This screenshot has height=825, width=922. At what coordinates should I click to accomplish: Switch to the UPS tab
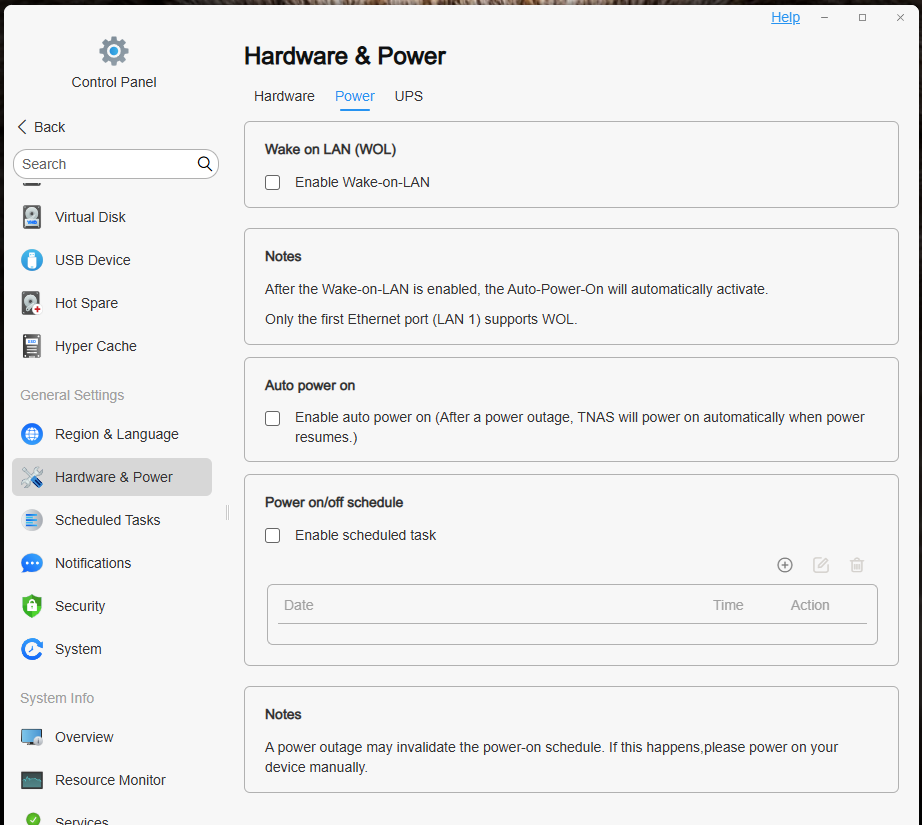coord(409,96)
